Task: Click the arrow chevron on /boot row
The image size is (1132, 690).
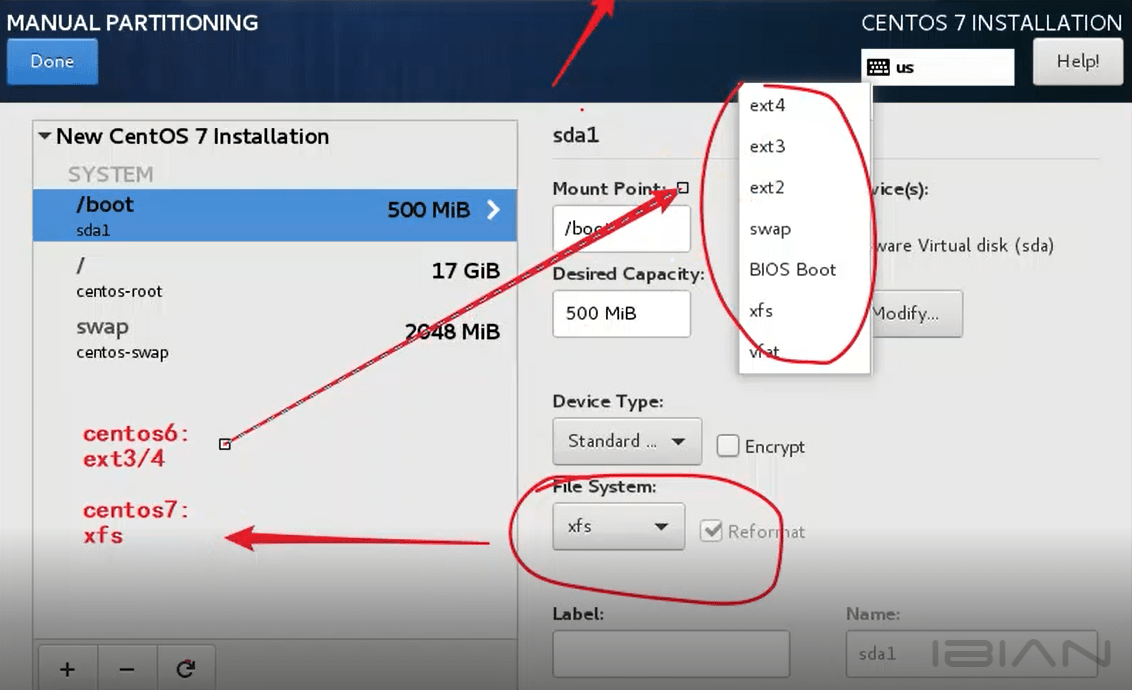Action: (x=493, y=210)
